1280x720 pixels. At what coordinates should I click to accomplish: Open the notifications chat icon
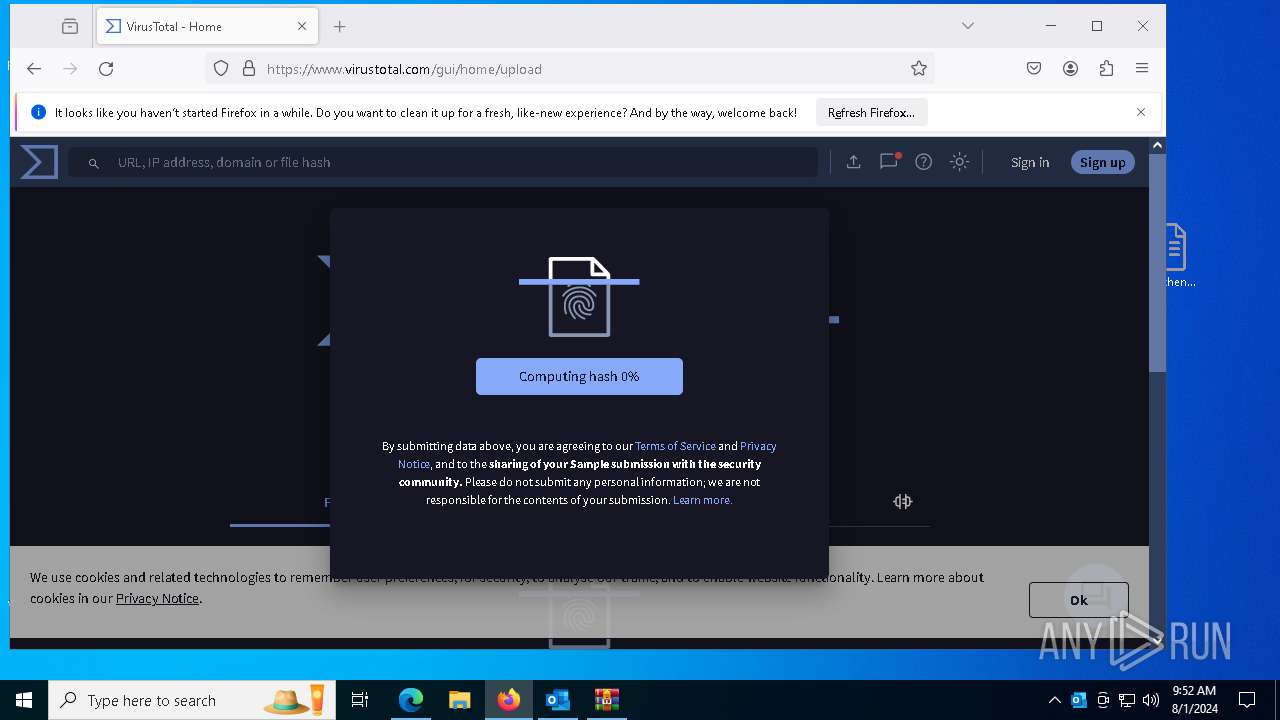coord(888,162)
